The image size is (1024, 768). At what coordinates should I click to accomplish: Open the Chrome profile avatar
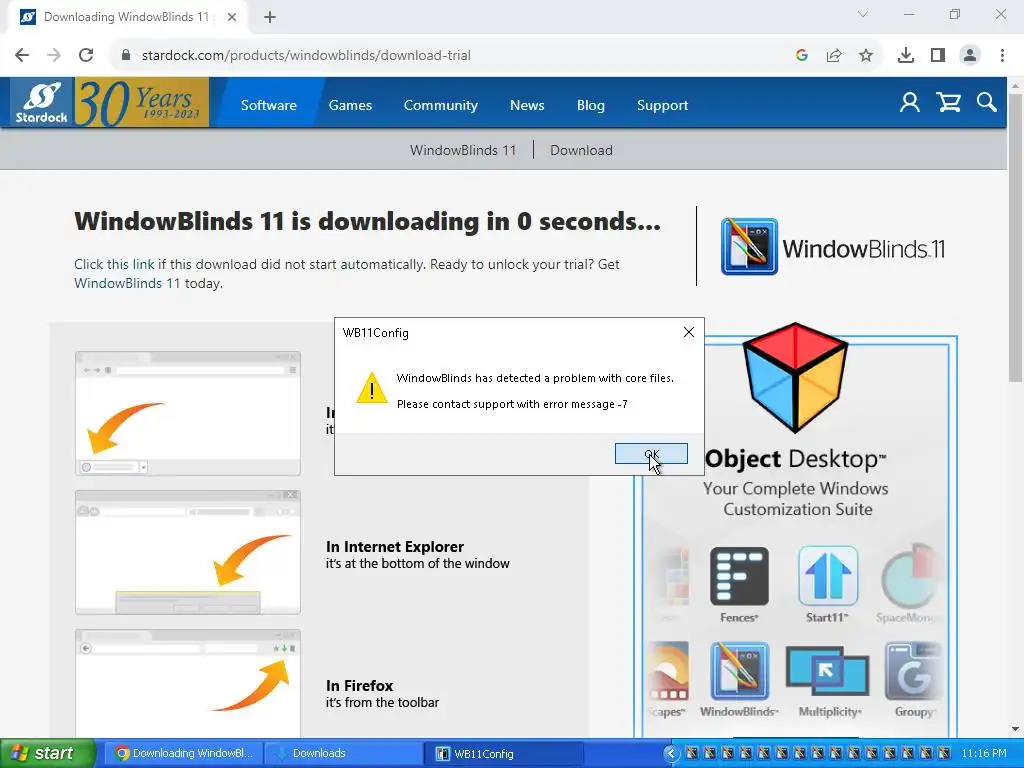pyautogui.click(x=970, y=56)
